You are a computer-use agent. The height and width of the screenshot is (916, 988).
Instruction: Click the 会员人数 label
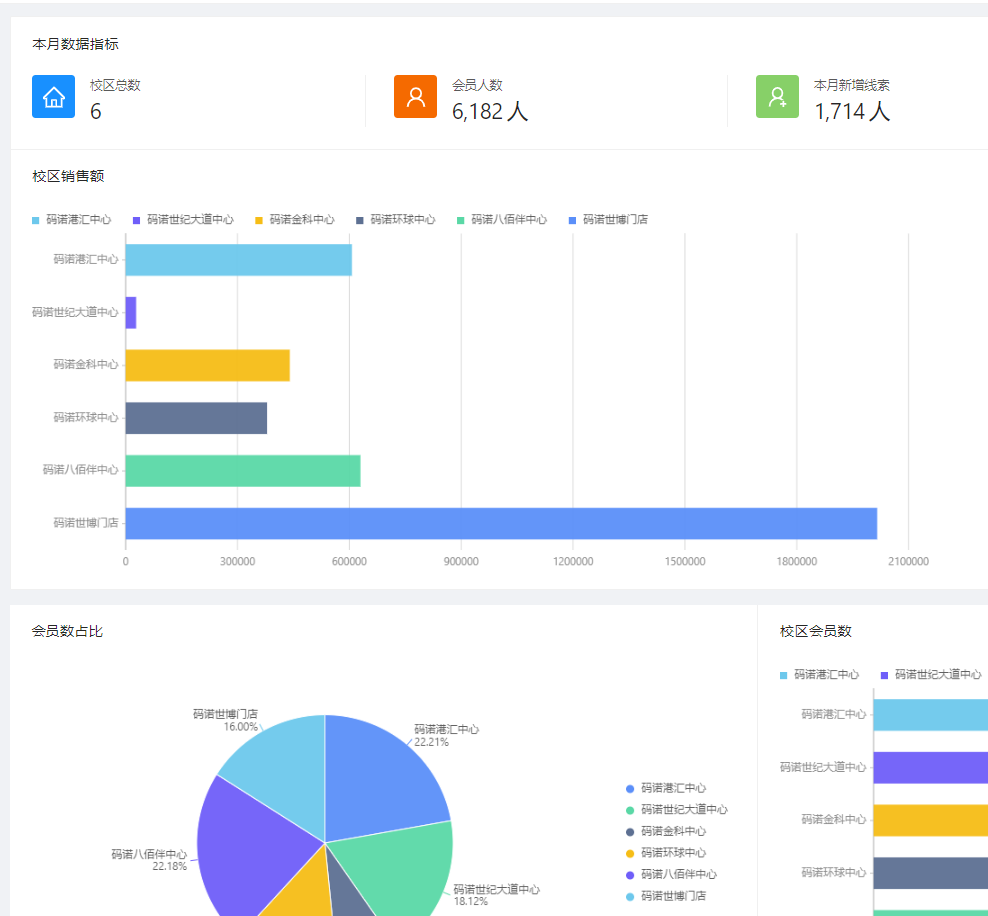(477, 85)
